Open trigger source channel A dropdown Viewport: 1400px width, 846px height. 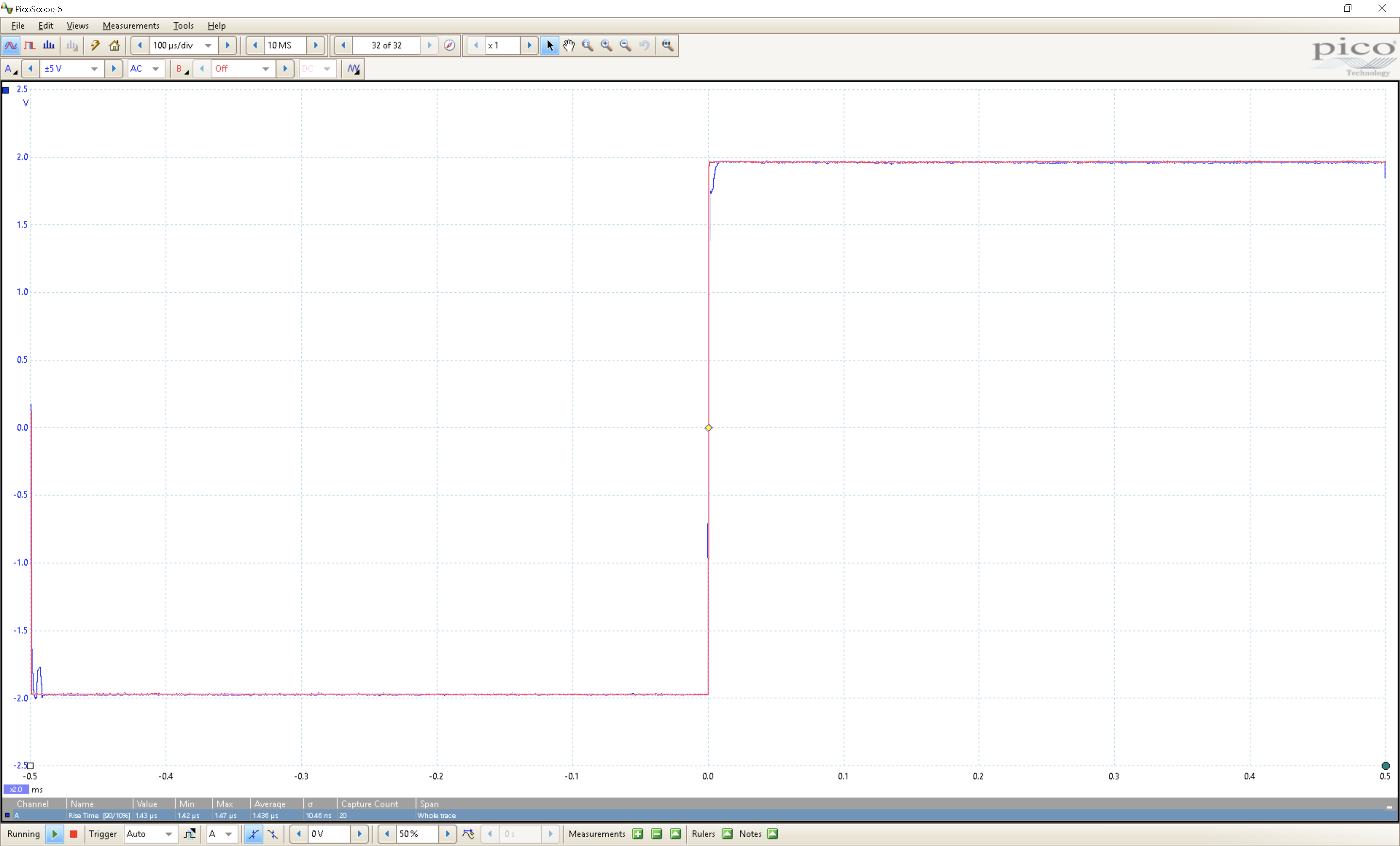pos(222,834)
